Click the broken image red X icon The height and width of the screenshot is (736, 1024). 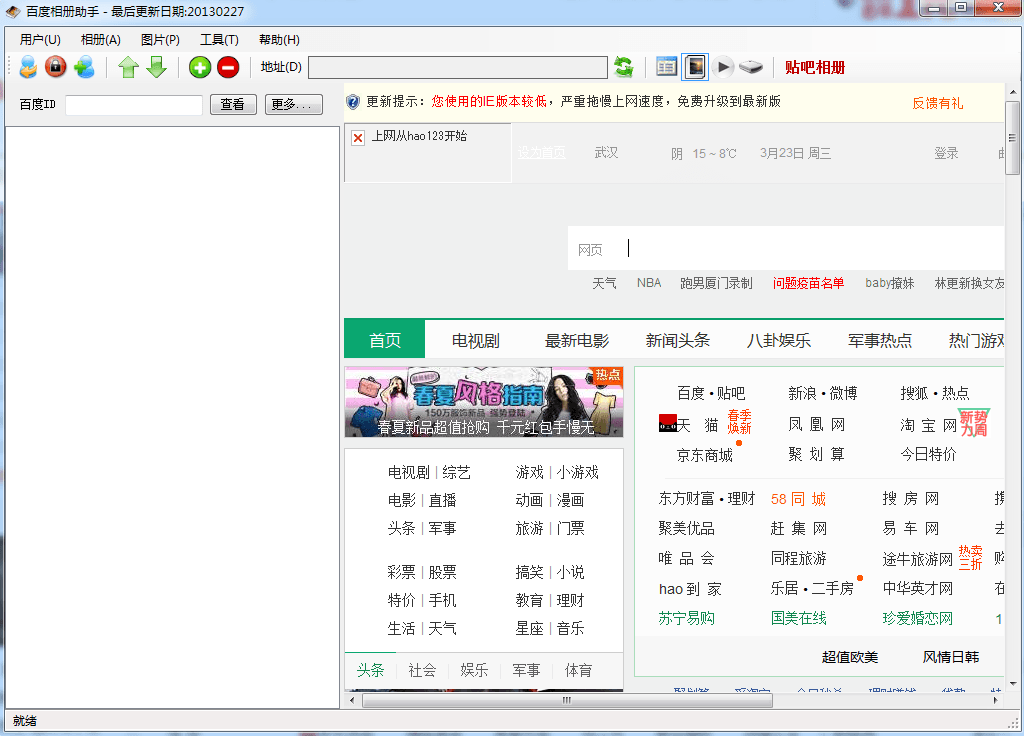tap(358, 138)
